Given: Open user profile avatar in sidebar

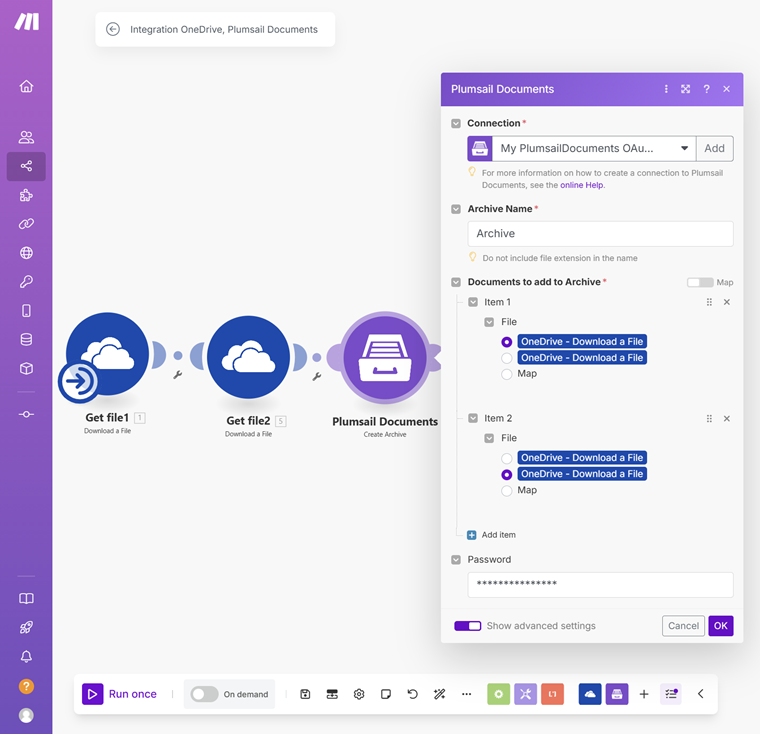Looking at the screenshot, I should pos(26,716).
